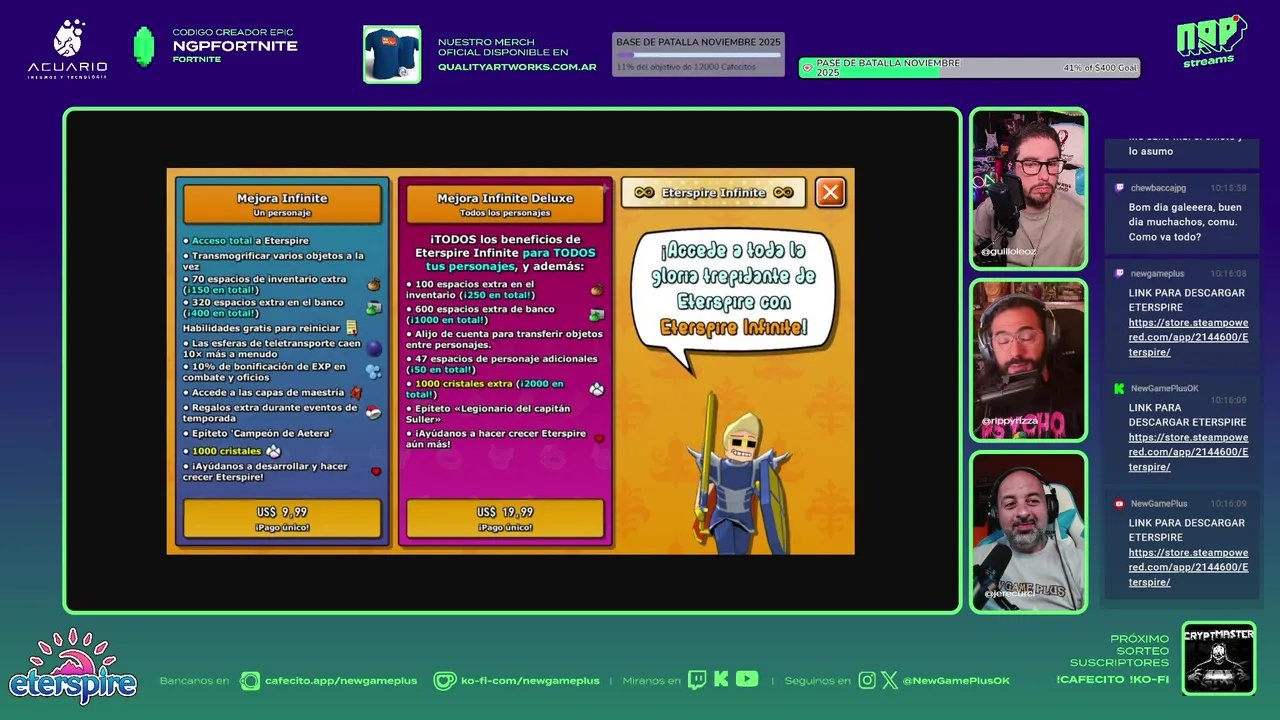
Task: Select the Mejora Infinite Deluxe 'Todos los personajes' header
Action: [505, 203]
